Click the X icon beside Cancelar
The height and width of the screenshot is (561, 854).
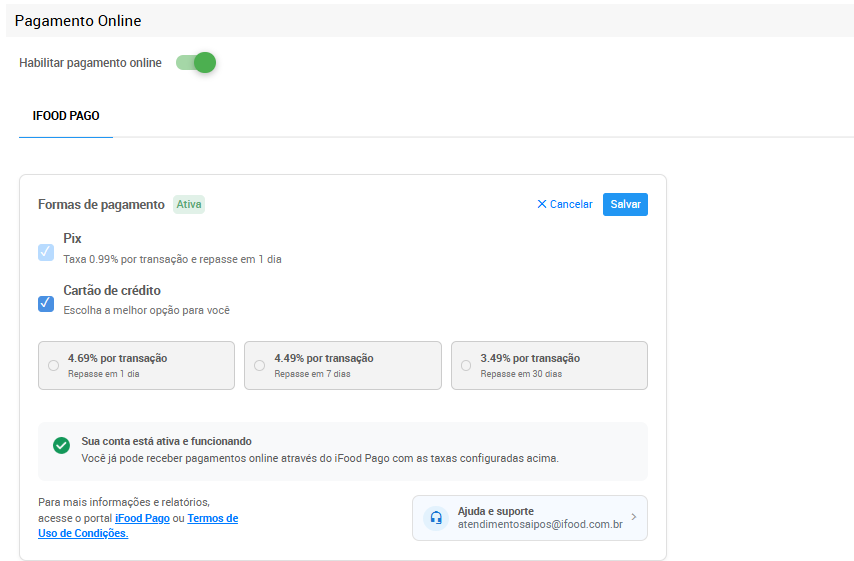pyautogui.click(x=542, y=204)
